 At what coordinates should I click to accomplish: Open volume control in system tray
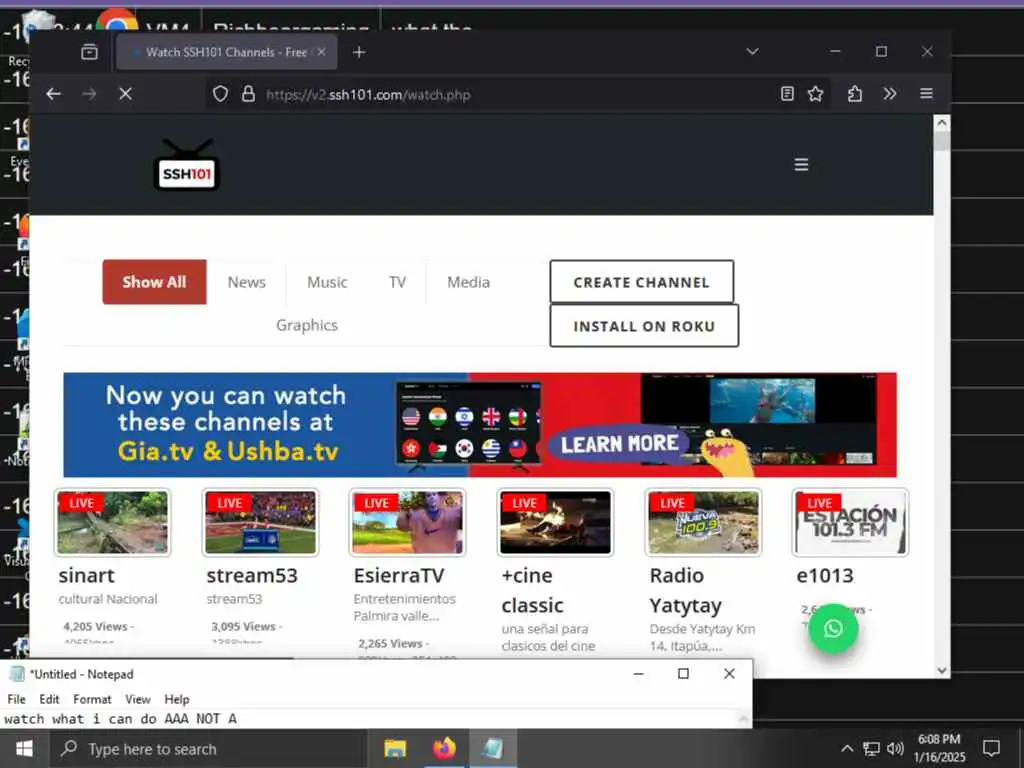pyautogui.click(x=895, y=748)
